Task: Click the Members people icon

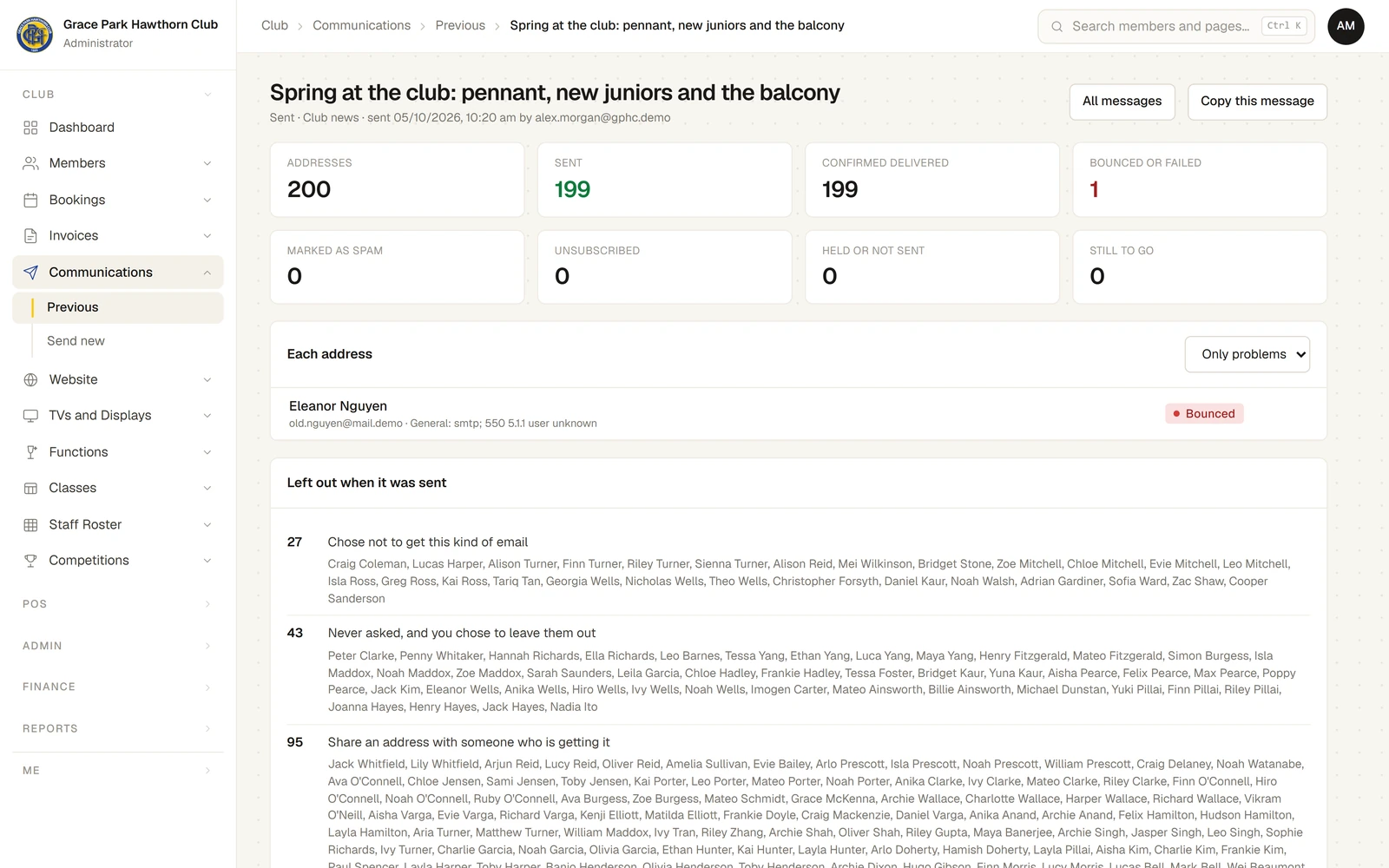Action: click(30, 163)
